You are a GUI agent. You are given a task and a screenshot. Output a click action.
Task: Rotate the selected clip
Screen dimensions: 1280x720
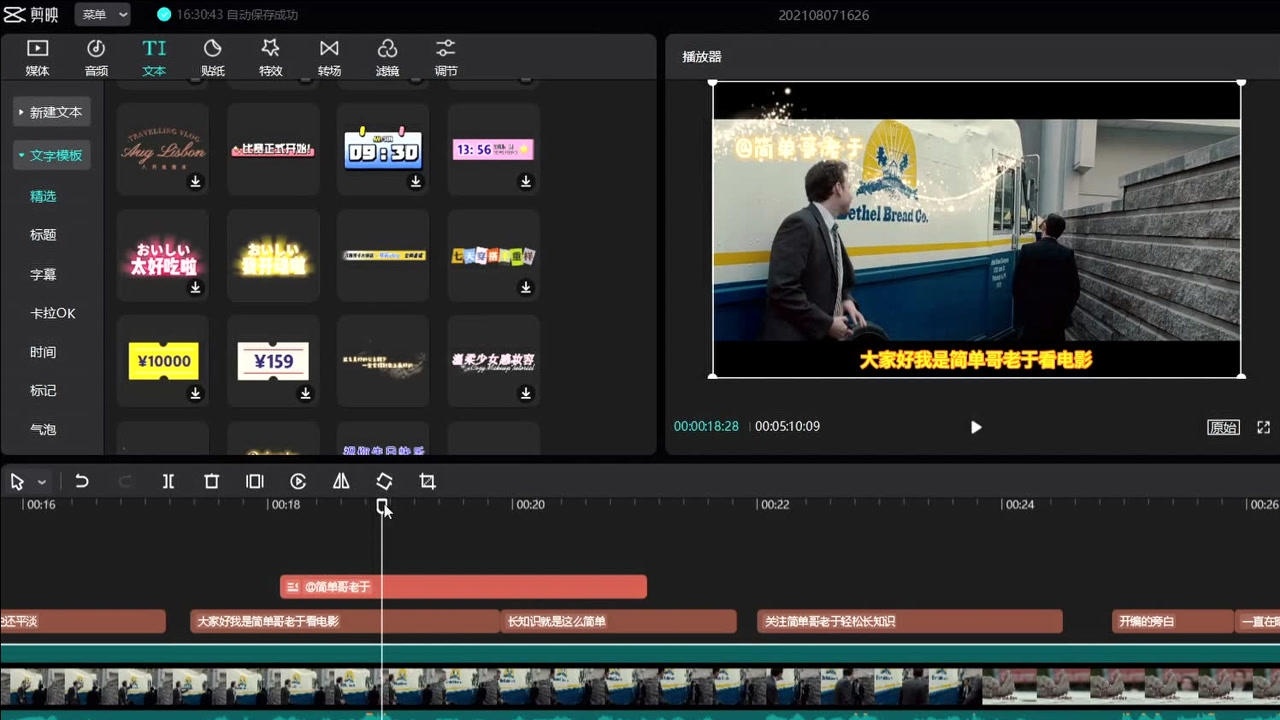(384, 482)
